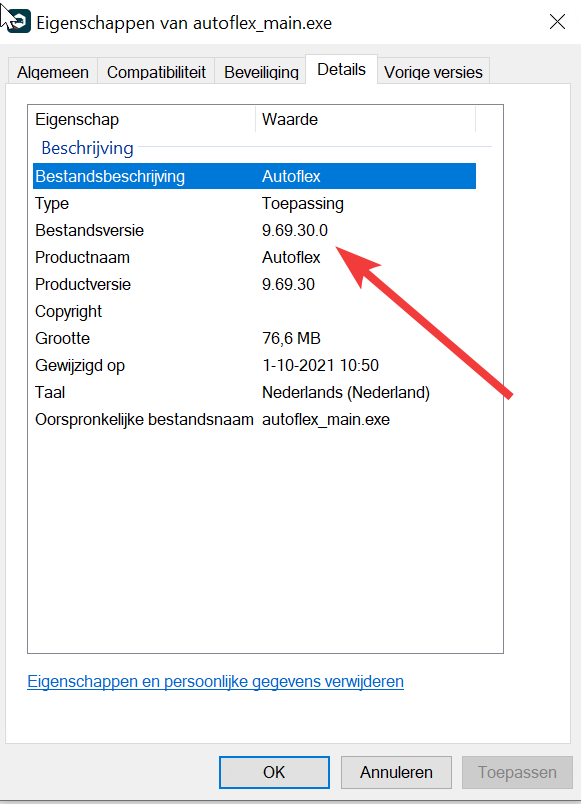This screenshot has width=581, height=804.
Task: Select the Bestandsversie 9.69.30.0 row
Action: pyautogui.click(x=254, y=230)
